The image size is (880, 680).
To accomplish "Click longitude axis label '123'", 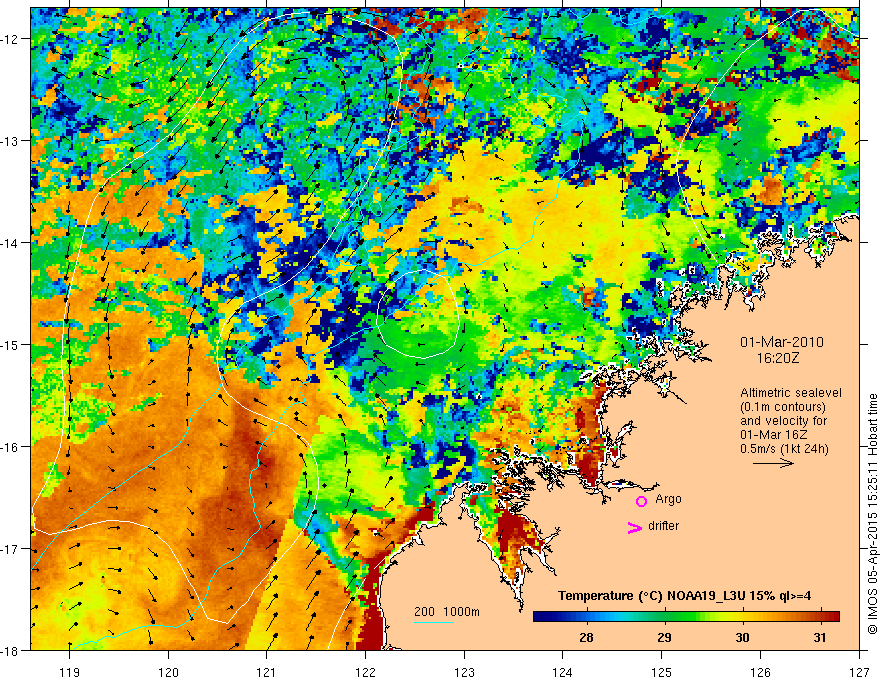I will (465, 672).
